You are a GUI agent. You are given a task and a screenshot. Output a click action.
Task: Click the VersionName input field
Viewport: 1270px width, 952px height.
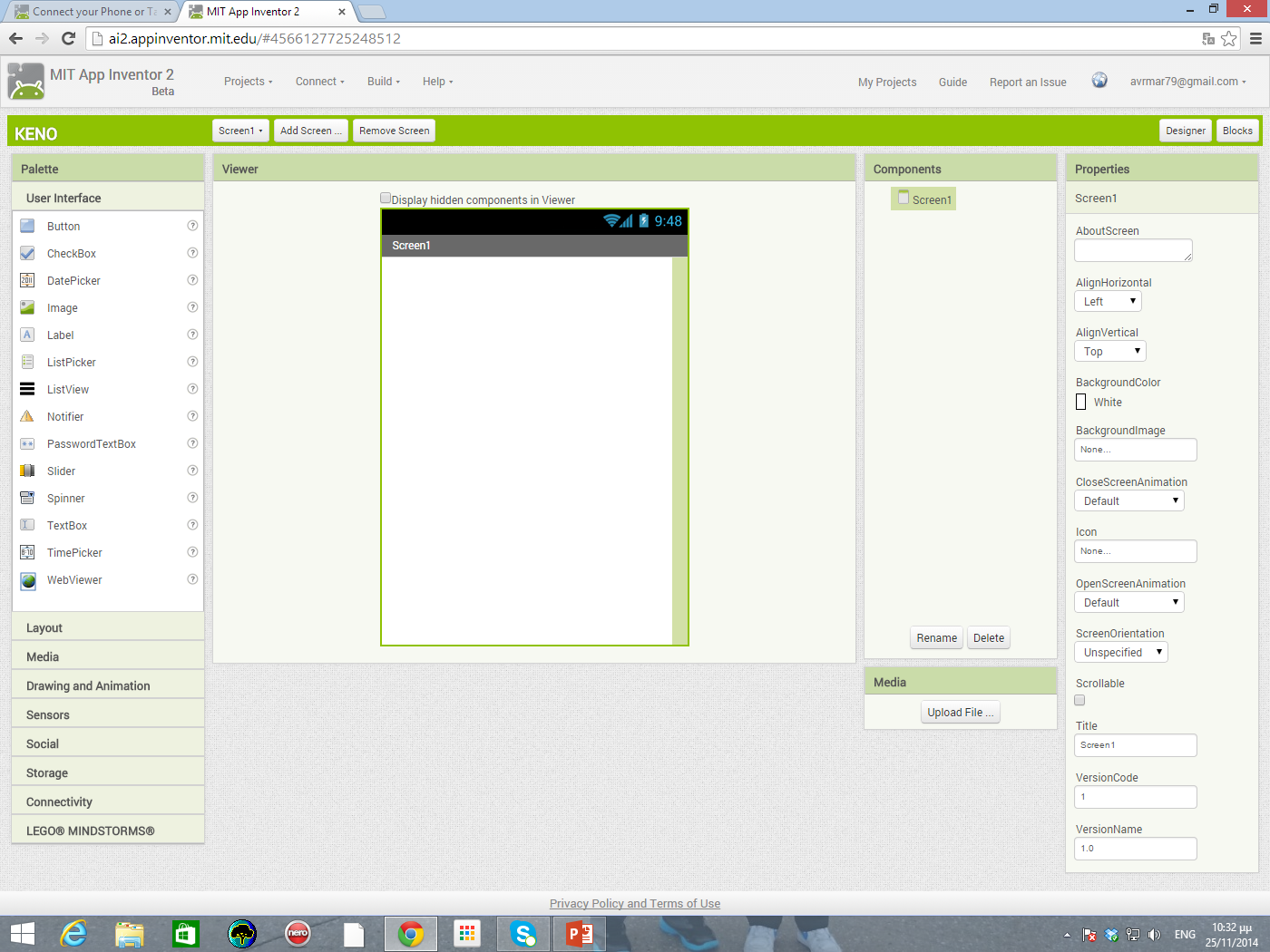(1136, 849)
